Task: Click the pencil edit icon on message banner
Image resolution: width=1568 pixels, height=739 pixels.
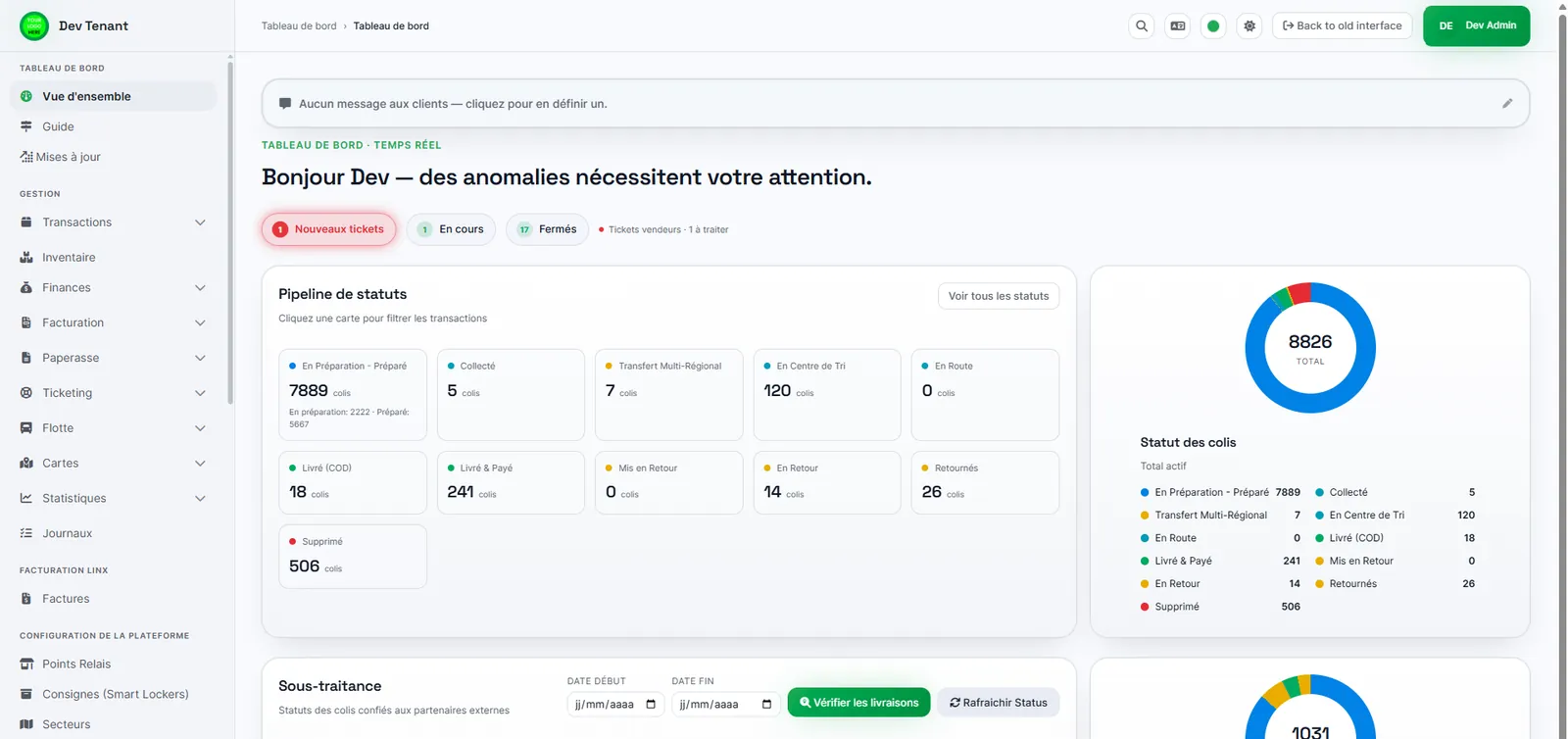Action: 1507,103
